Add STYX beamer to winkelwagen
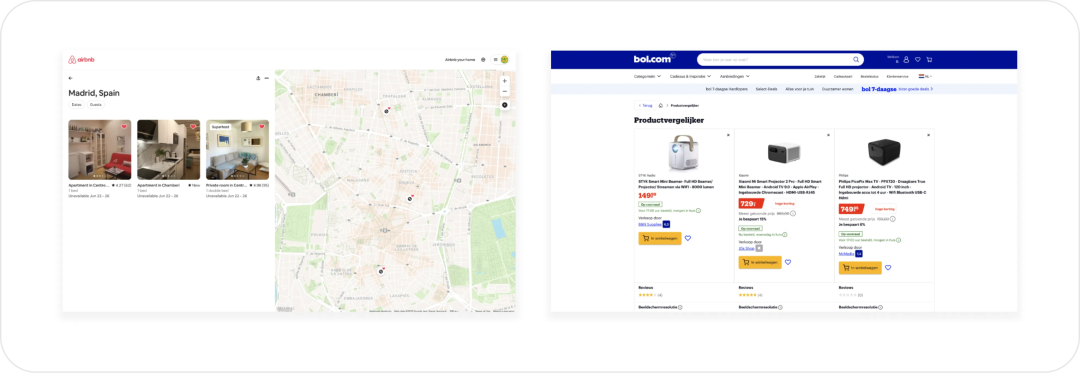 tap(660, 238)
